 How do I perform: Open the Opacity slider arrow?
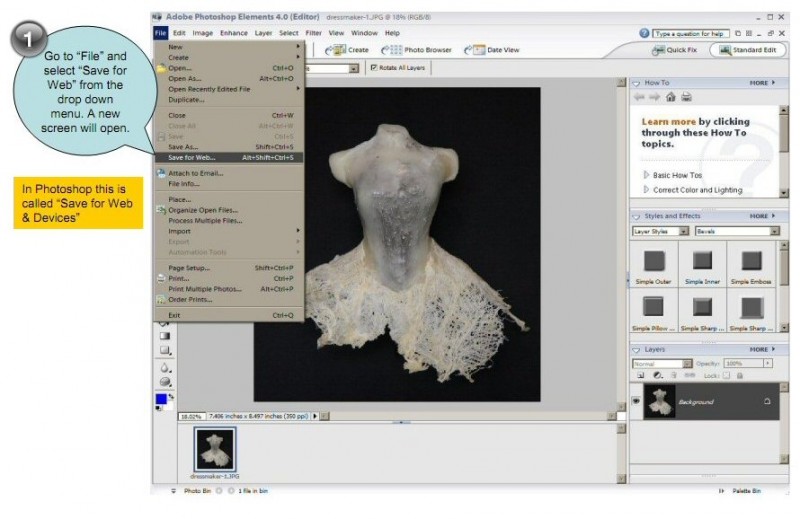[767, 363]
